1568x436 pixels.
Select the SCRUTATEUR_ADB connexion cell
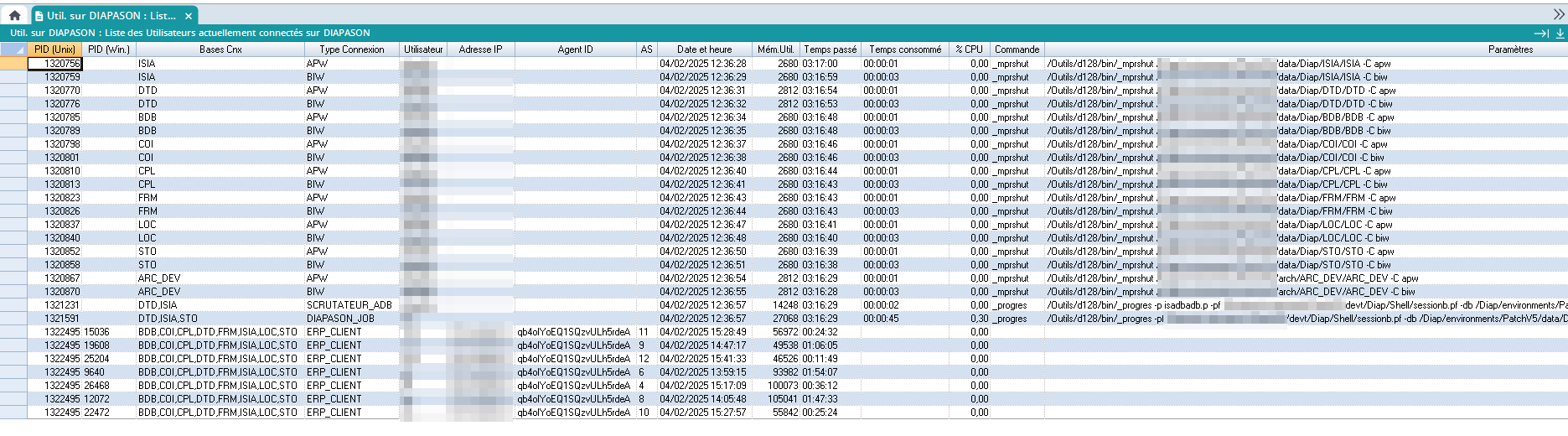(349, 305)
